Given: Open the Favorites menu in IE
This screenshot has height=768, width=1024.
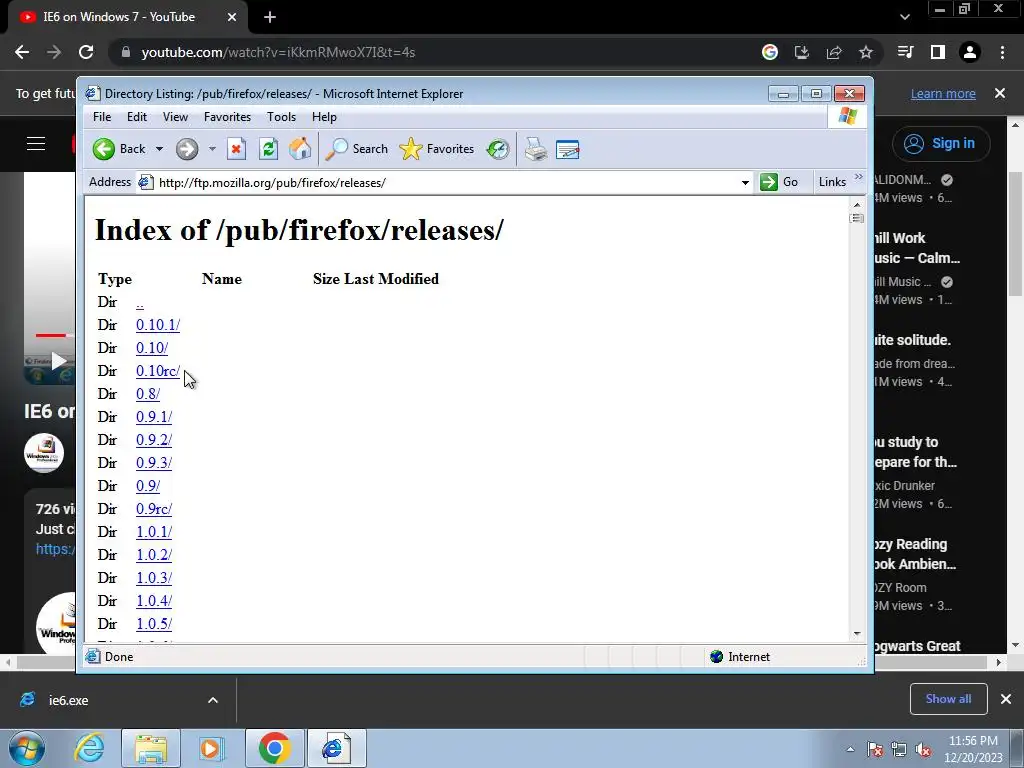Looking at the screenshot, I should 227,117.
